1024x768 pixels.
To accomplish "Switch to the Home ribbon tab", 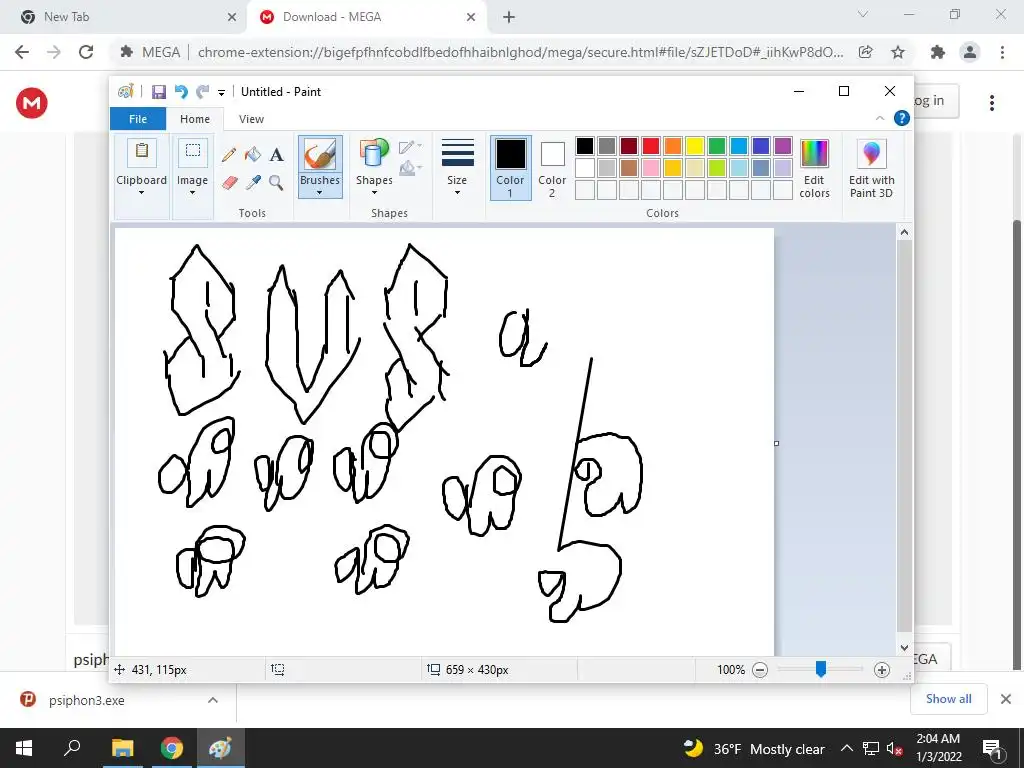I will [195, 119].
